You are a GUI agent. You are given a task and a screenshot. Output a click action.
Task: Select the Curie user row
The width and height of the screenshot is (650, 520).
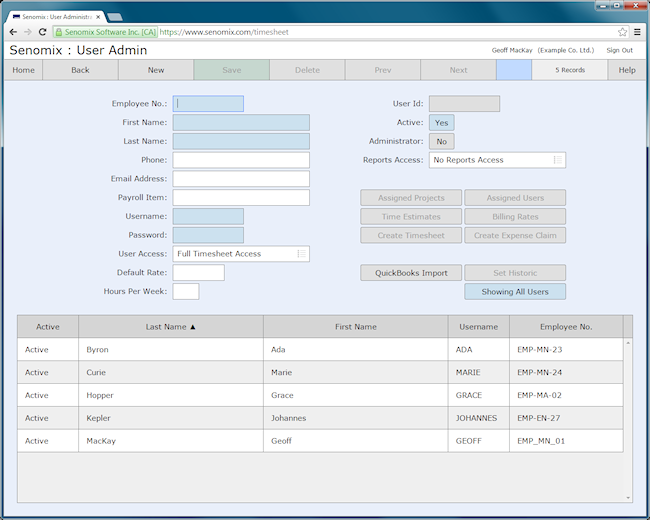coord(320,372)
